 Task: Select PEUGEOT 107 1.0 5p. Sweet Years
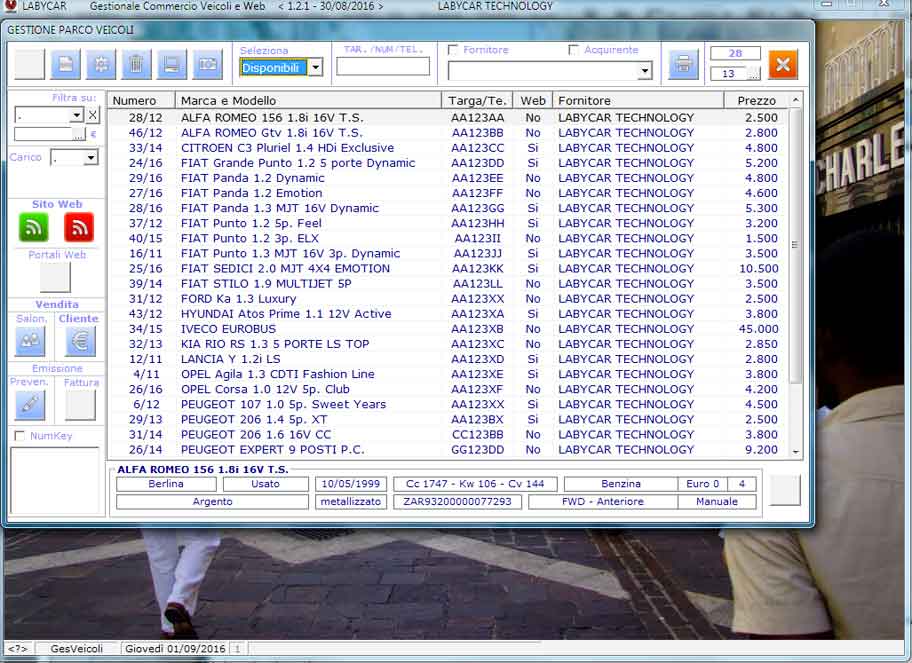[x=448, y=405]
